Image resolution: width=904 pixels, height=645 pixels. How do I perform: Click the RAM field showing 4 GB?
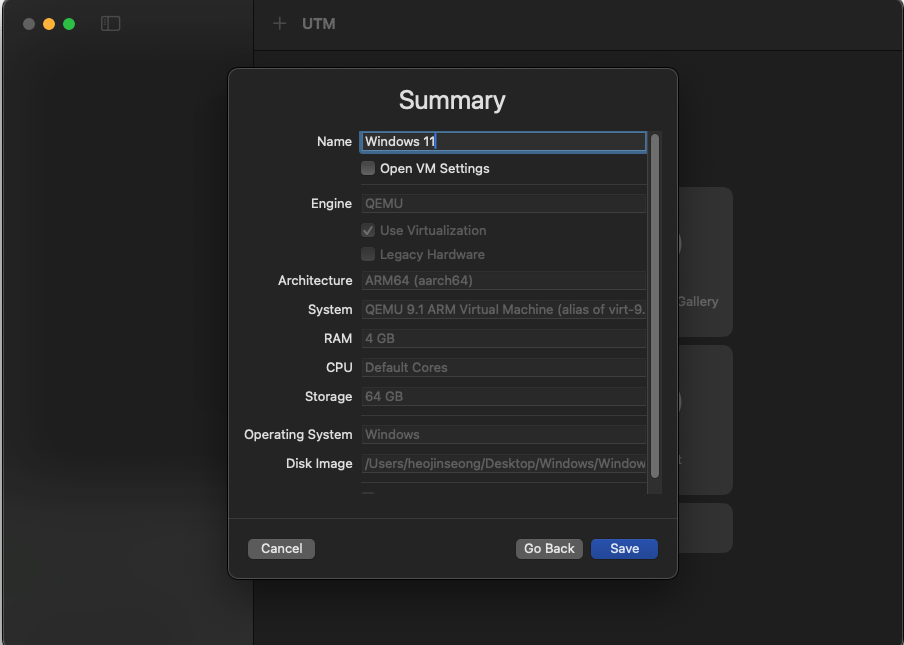tap(503, 338)
